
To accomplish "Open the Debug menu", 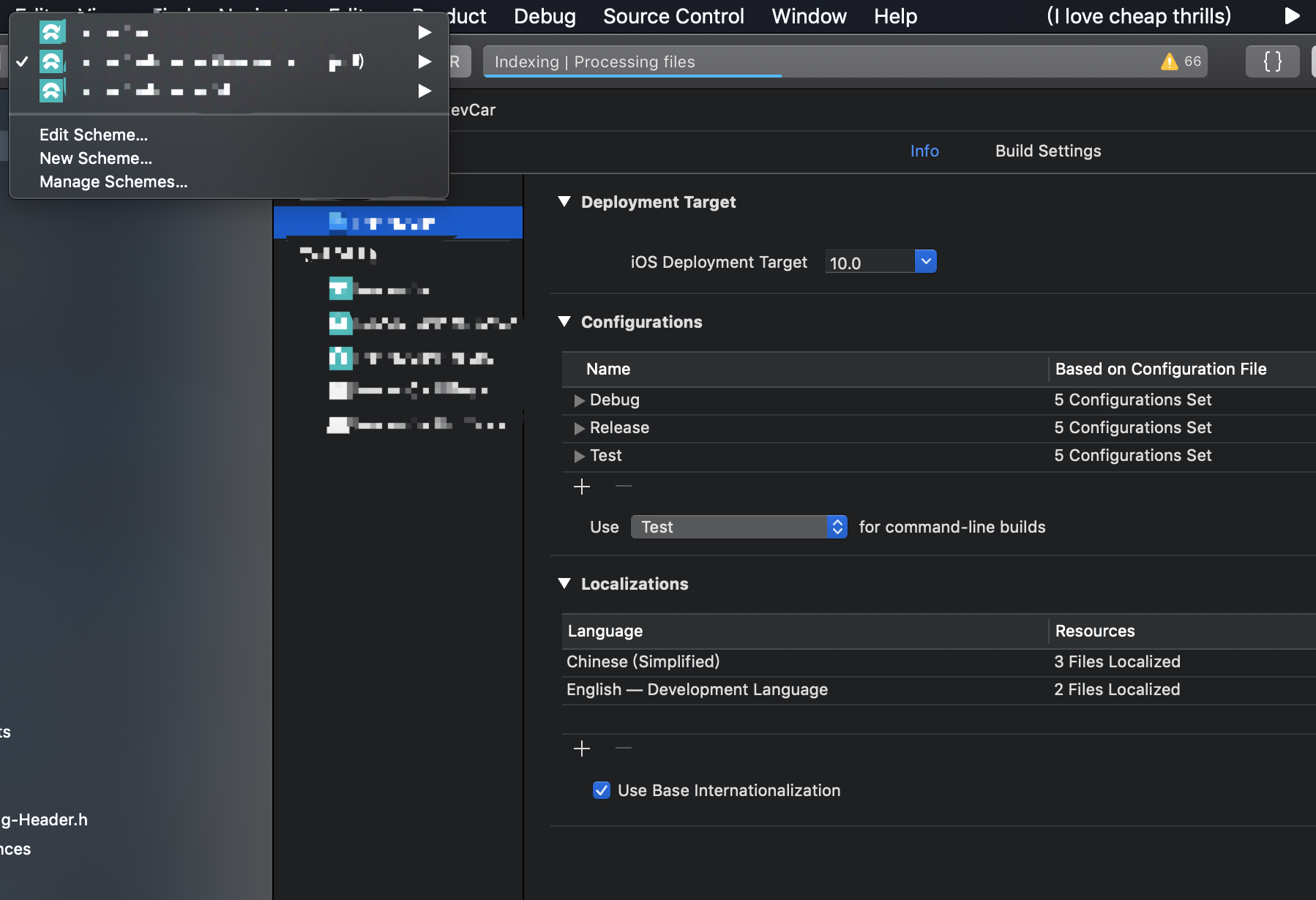I will pyautogui.click(x=545, y=16).
